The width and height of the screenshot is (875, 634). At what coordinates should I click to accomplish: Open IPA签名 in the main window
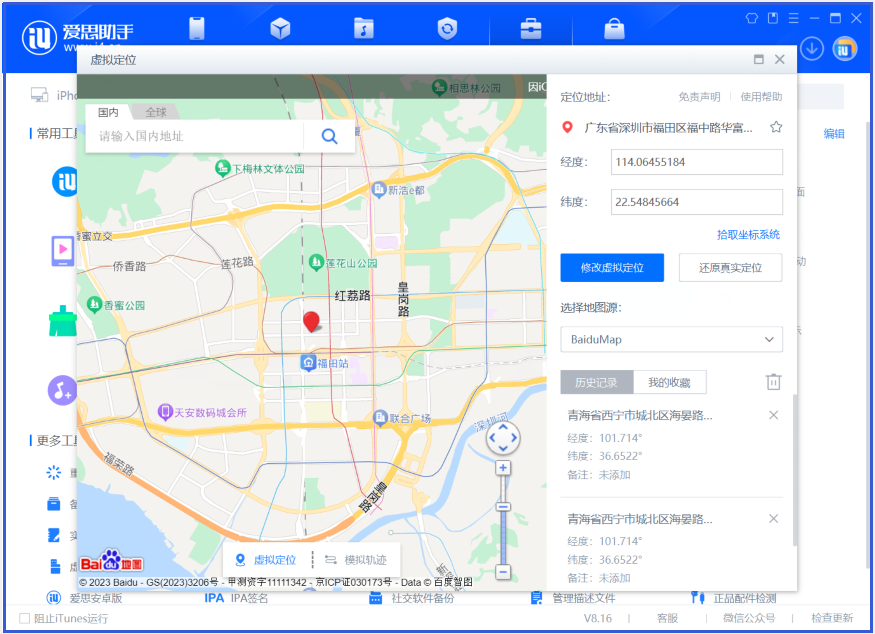click(237, 598)
